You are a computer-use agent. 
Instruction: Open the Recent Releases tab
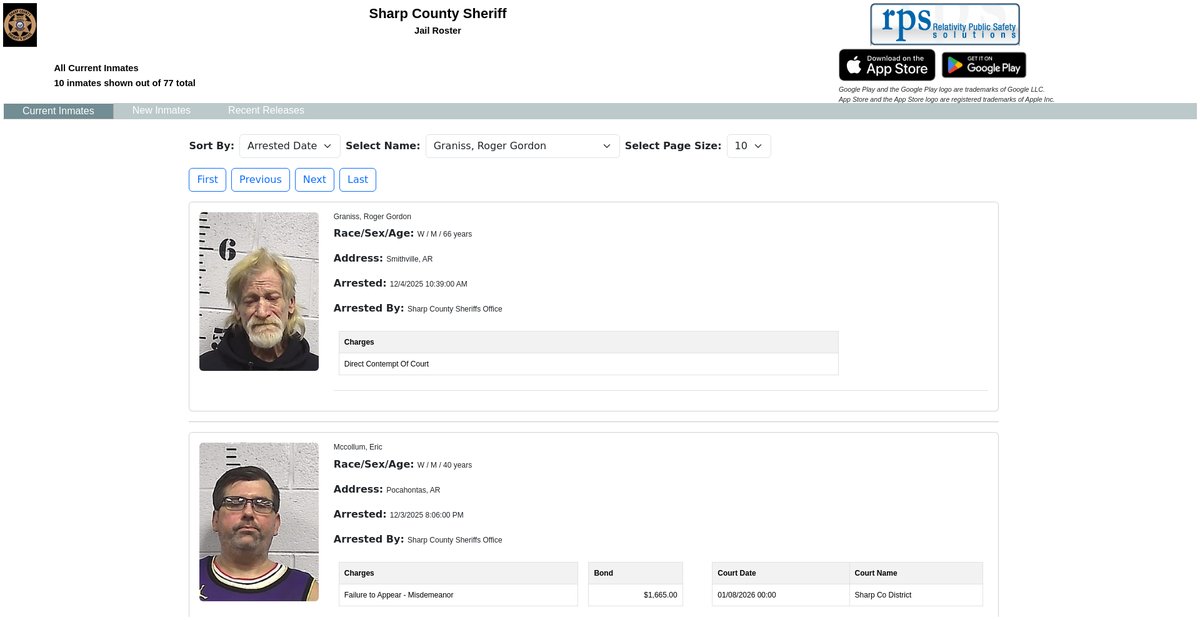pos(266,111)
